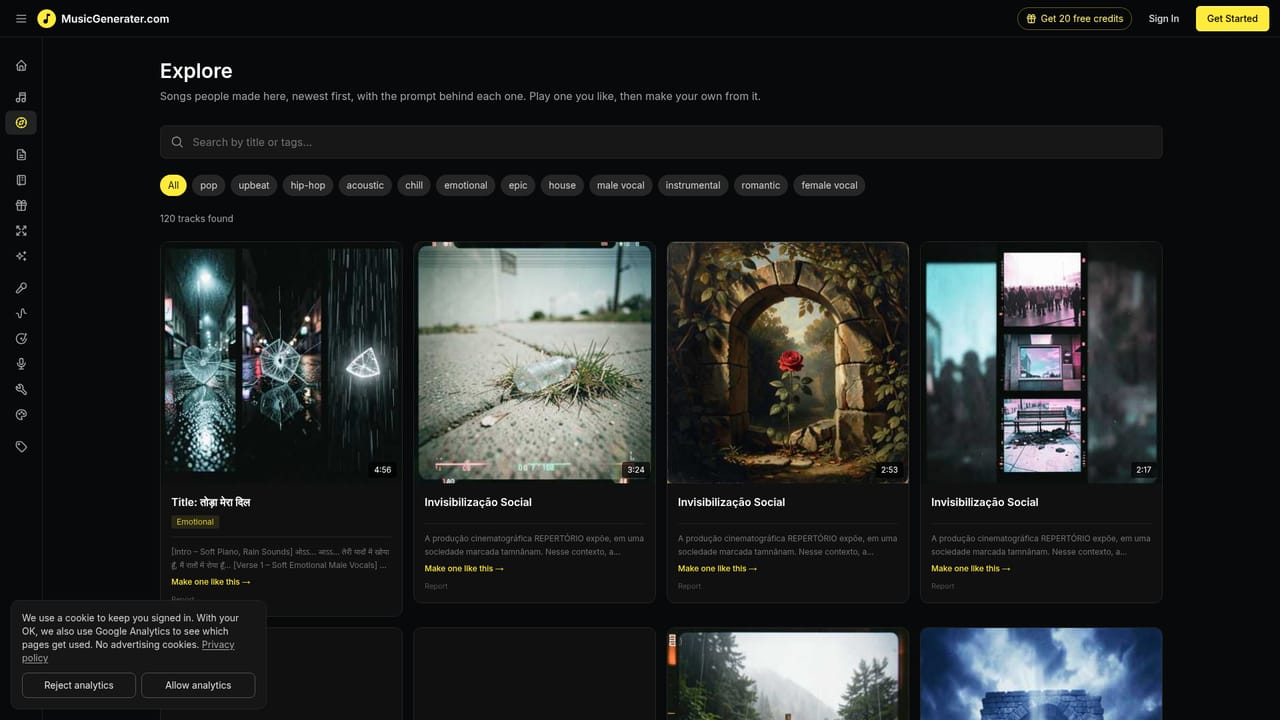Click the Sign In link
This screenshot has width=1280, height=720.
tap(1164, 18)
